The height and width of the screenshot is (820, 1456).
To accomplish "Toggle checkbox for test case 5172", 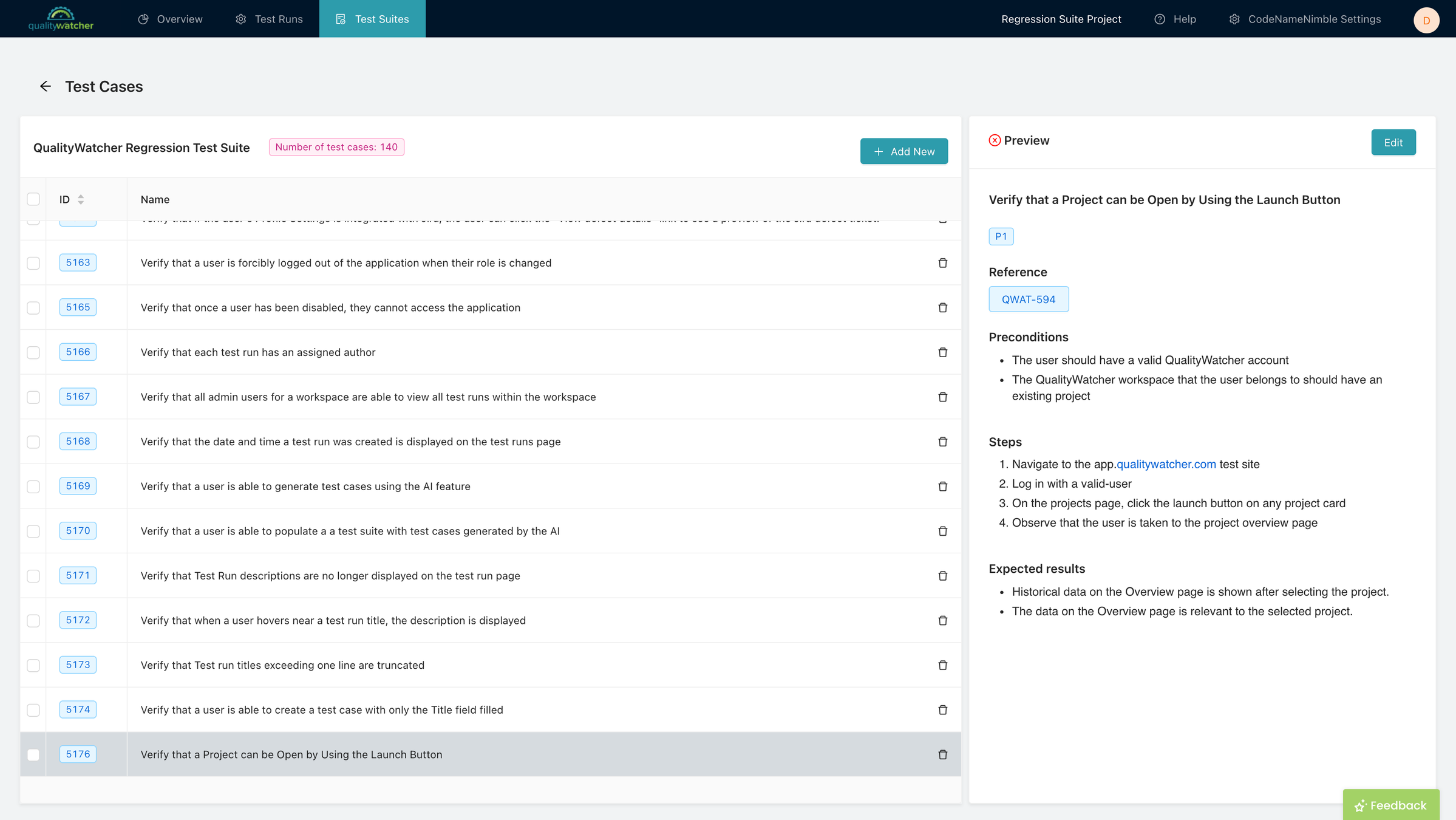I will 33,620.
